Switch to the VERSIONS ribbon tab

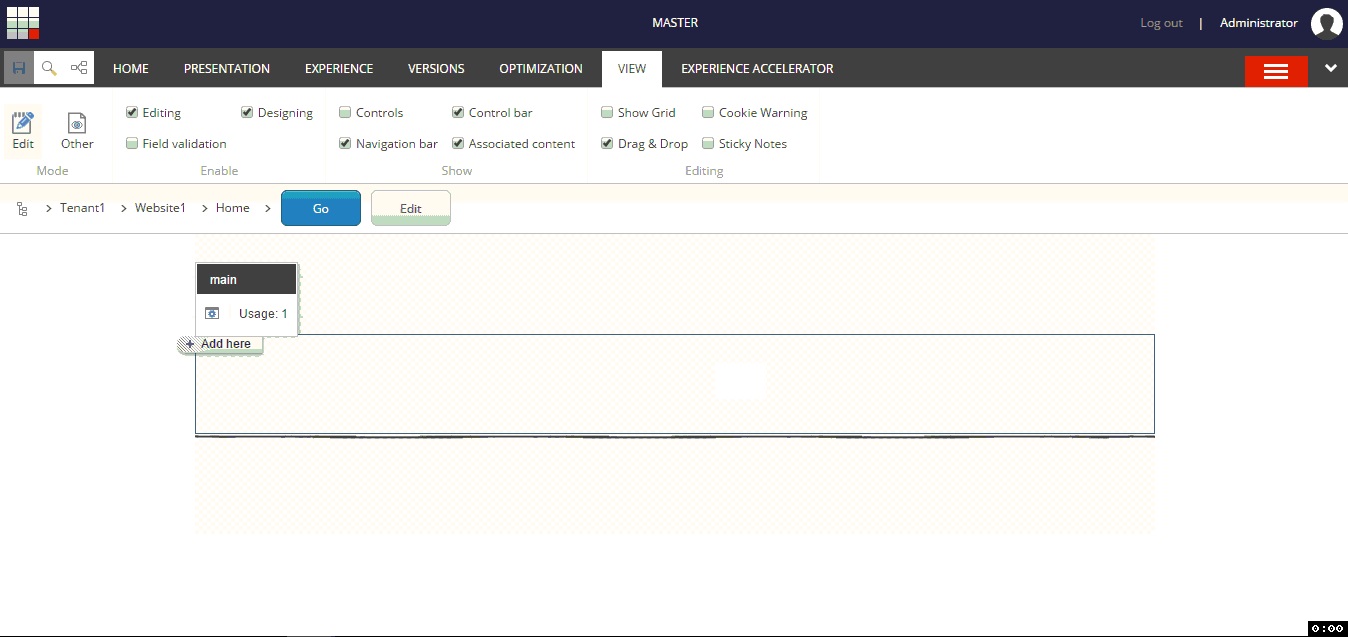pyautogui.click(x=436, y=69)
